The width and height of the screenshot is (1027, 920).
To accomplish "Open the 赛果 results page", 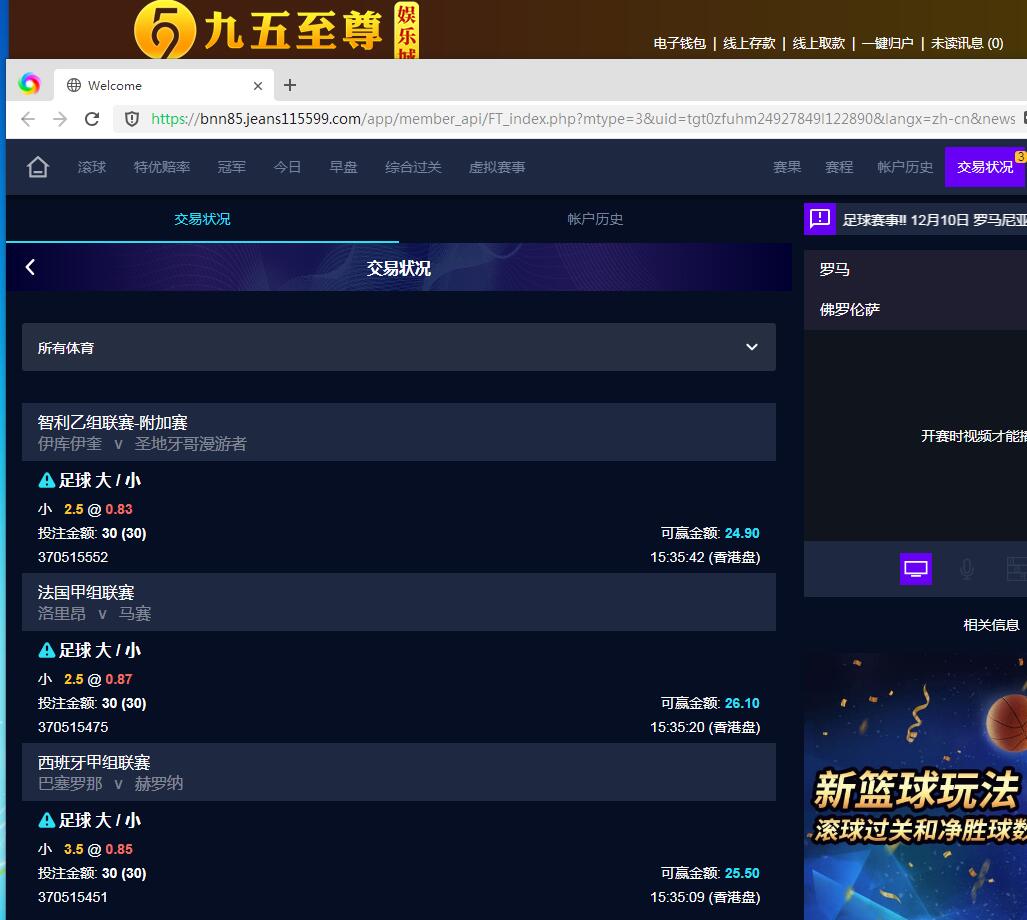I will [787, 167].
